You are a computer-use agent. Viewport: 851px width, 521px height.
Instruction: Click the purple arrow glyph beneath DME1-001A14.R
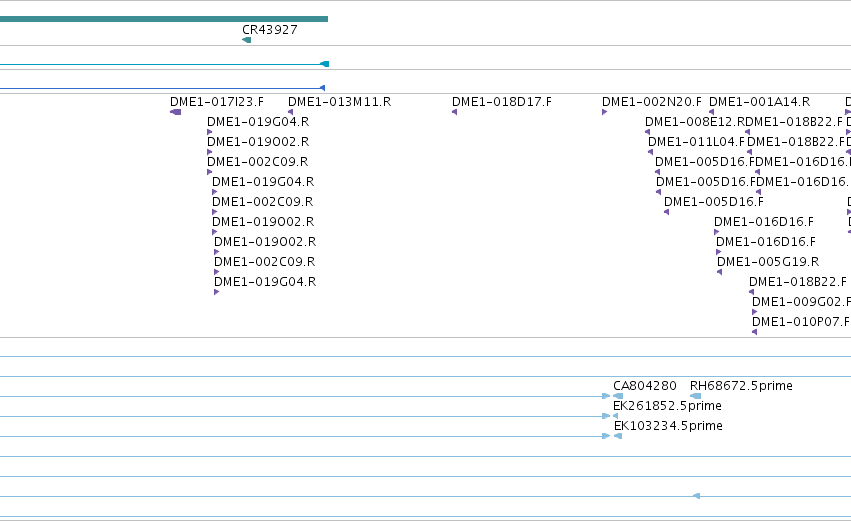[x=712, y=112]
